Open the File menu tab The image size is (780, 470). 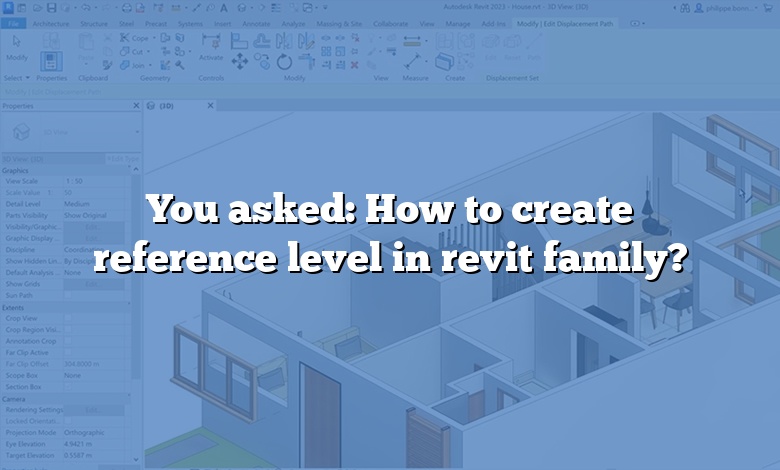(13, 23)
